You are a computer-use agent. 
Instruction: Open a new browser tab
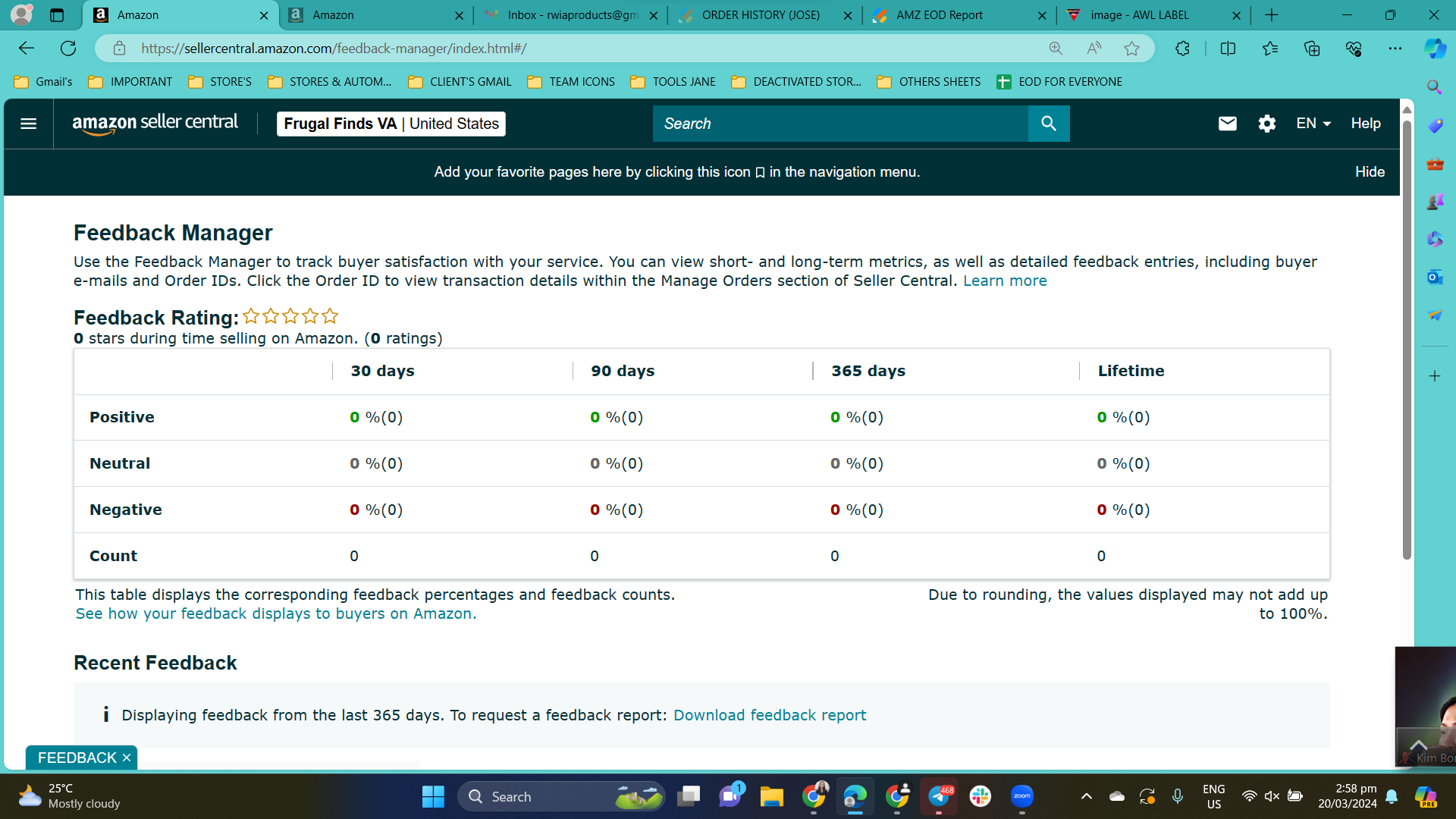[x=1272, y=15]
